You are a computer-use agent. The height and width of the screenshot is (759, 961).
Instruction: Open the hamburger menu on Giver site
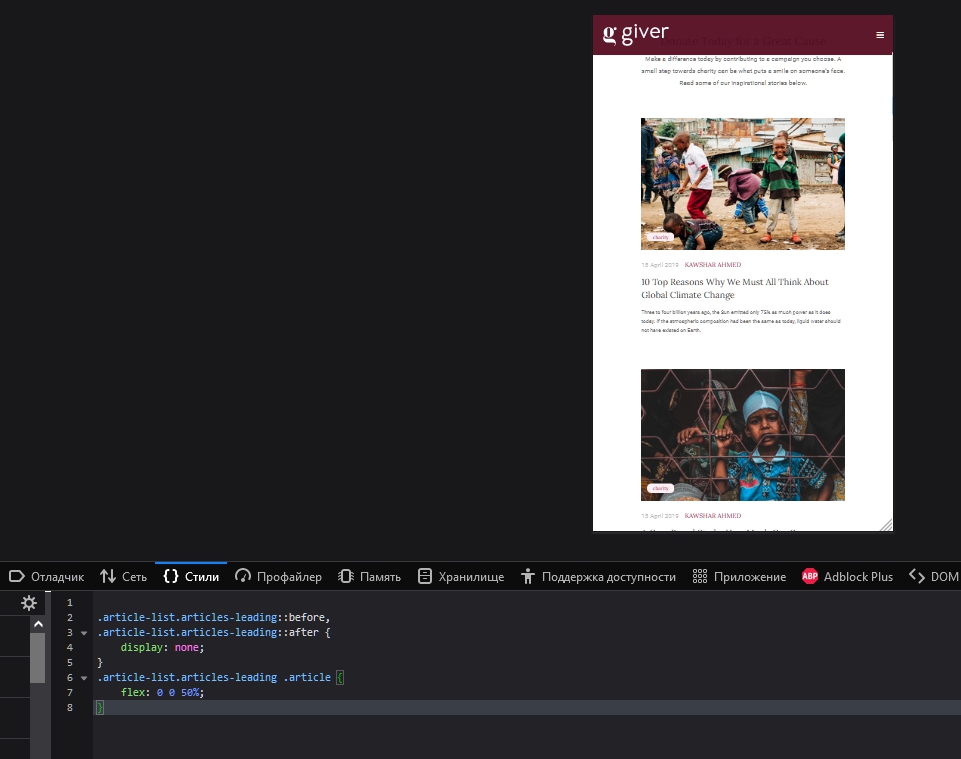[x=880, y=35]
